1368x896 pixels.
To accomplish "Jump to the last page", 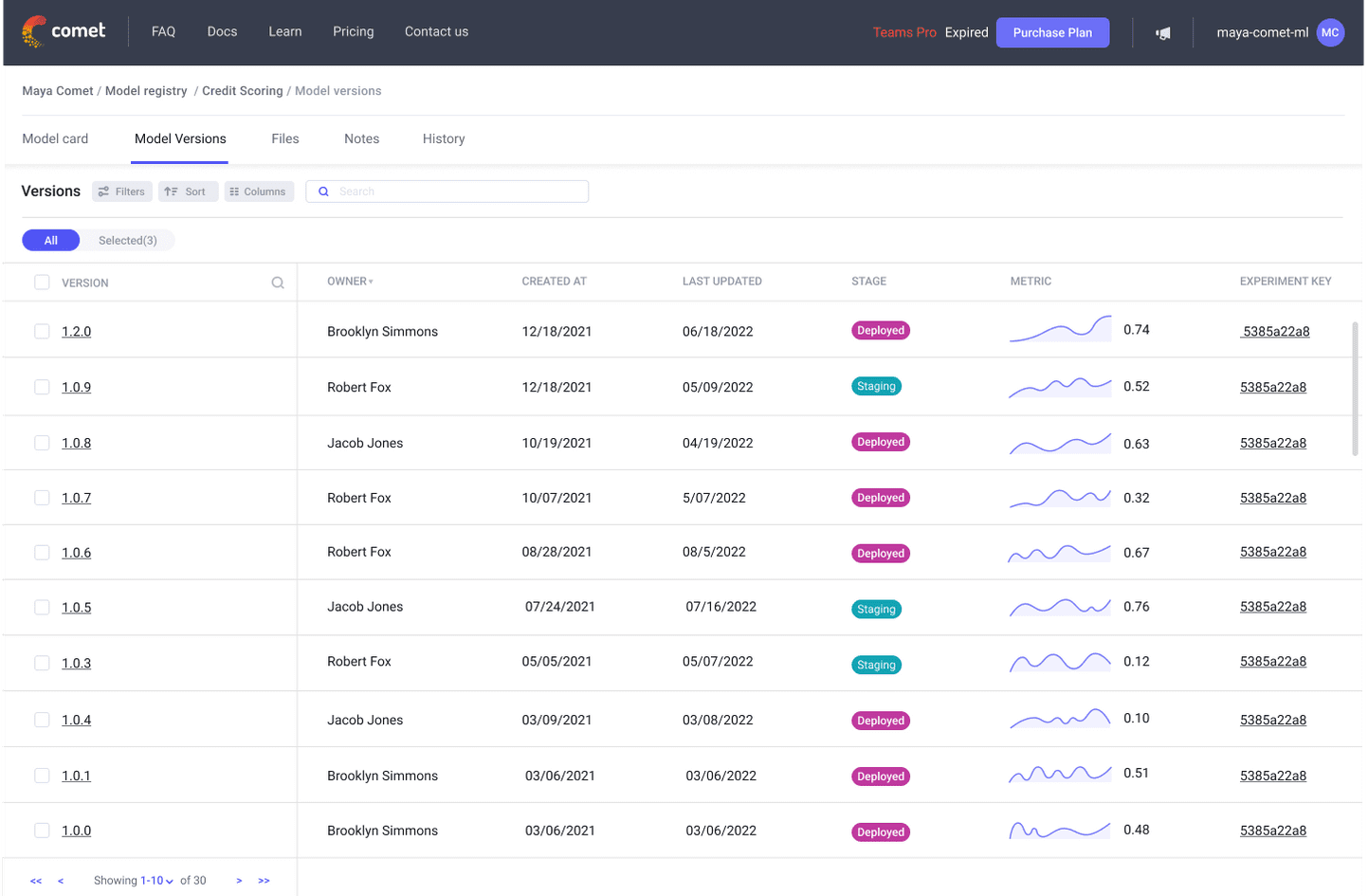I will point(264,880).
